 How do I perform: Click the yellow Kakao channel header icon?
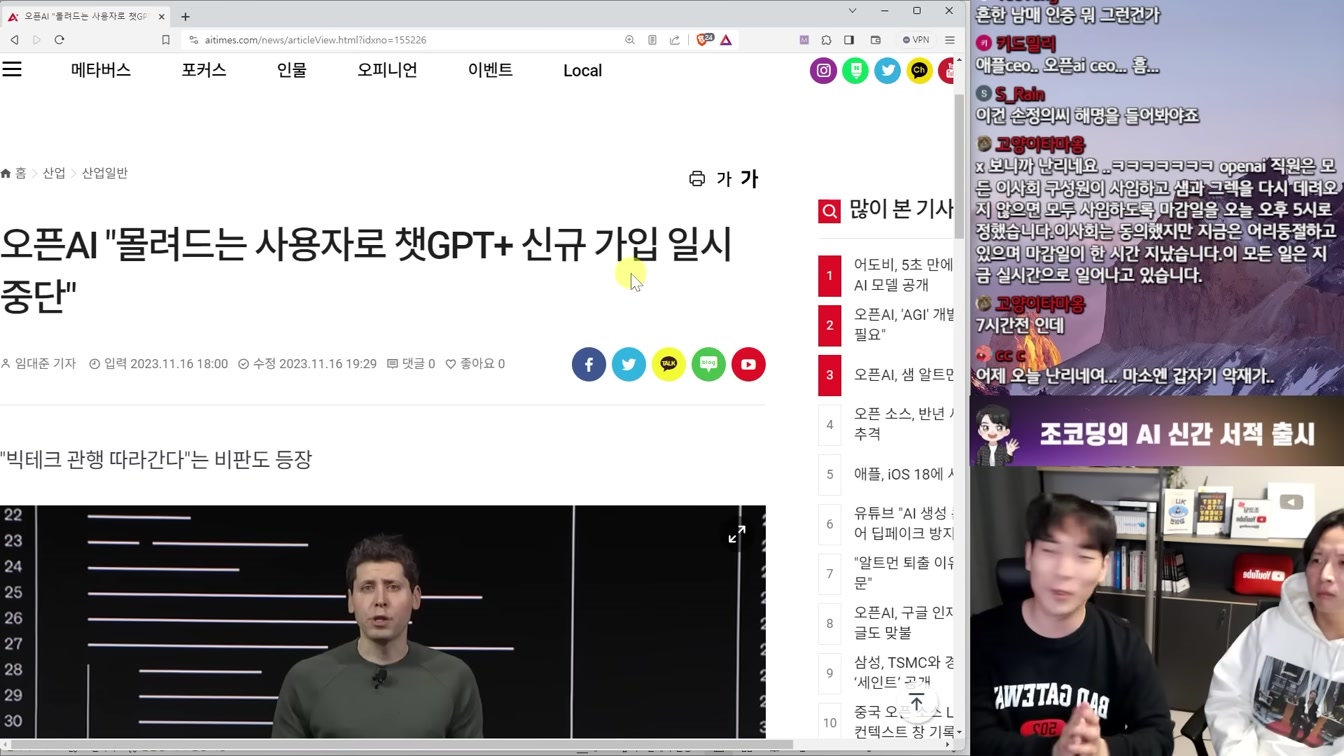pos(919,70)
